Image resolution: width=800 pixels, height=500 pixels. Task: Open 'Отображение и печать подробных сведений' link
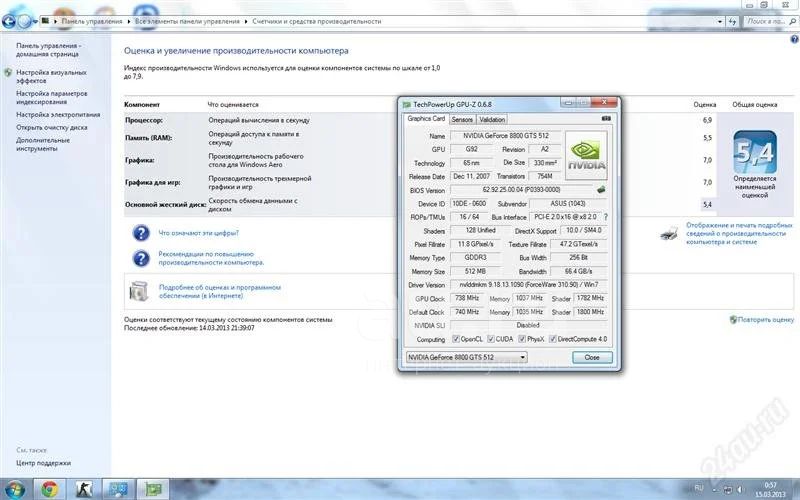pyautogui.click(x=739, y=233)
